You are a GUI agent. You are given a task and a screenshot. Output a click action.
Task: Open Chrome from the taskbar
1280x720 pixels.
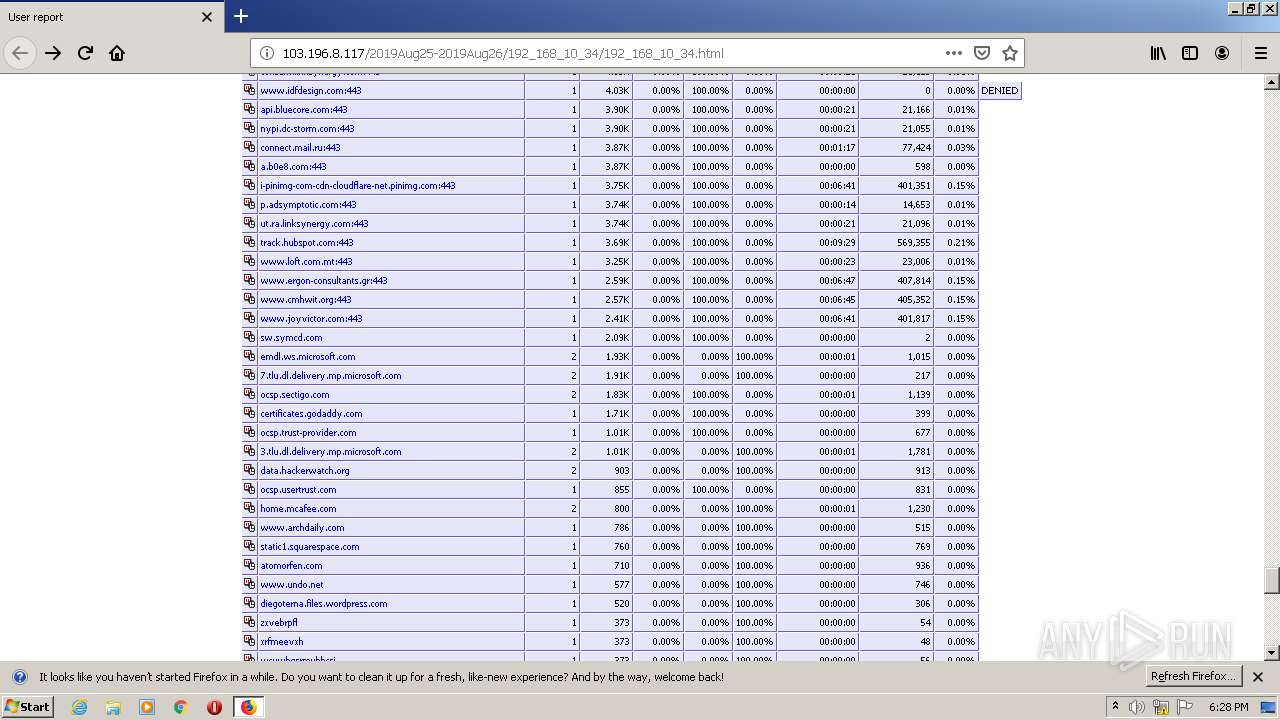coord(180,707)
